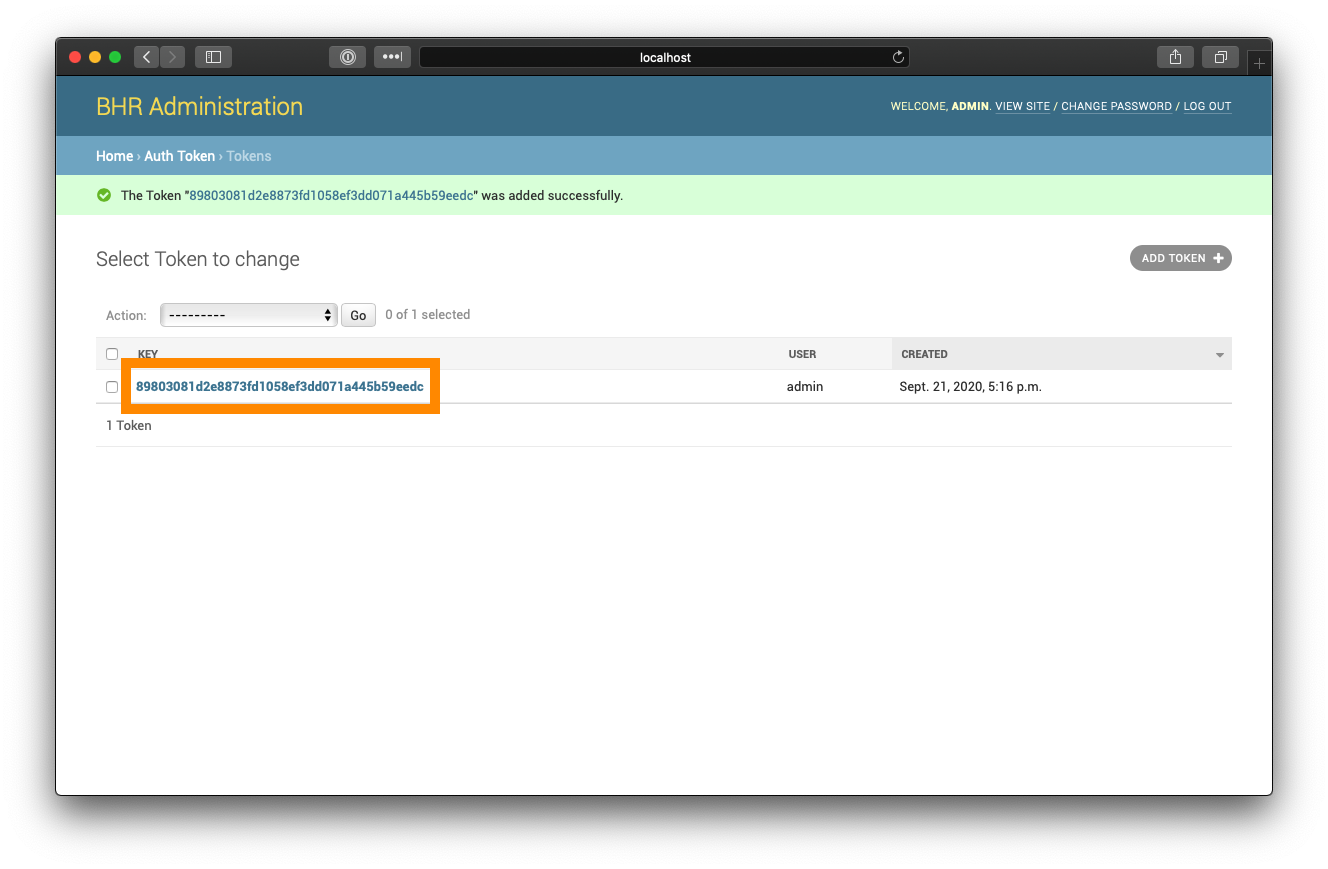Open the Action dropdown
The width and height of the screenshot is (1328, 869).
click(249, 315)
